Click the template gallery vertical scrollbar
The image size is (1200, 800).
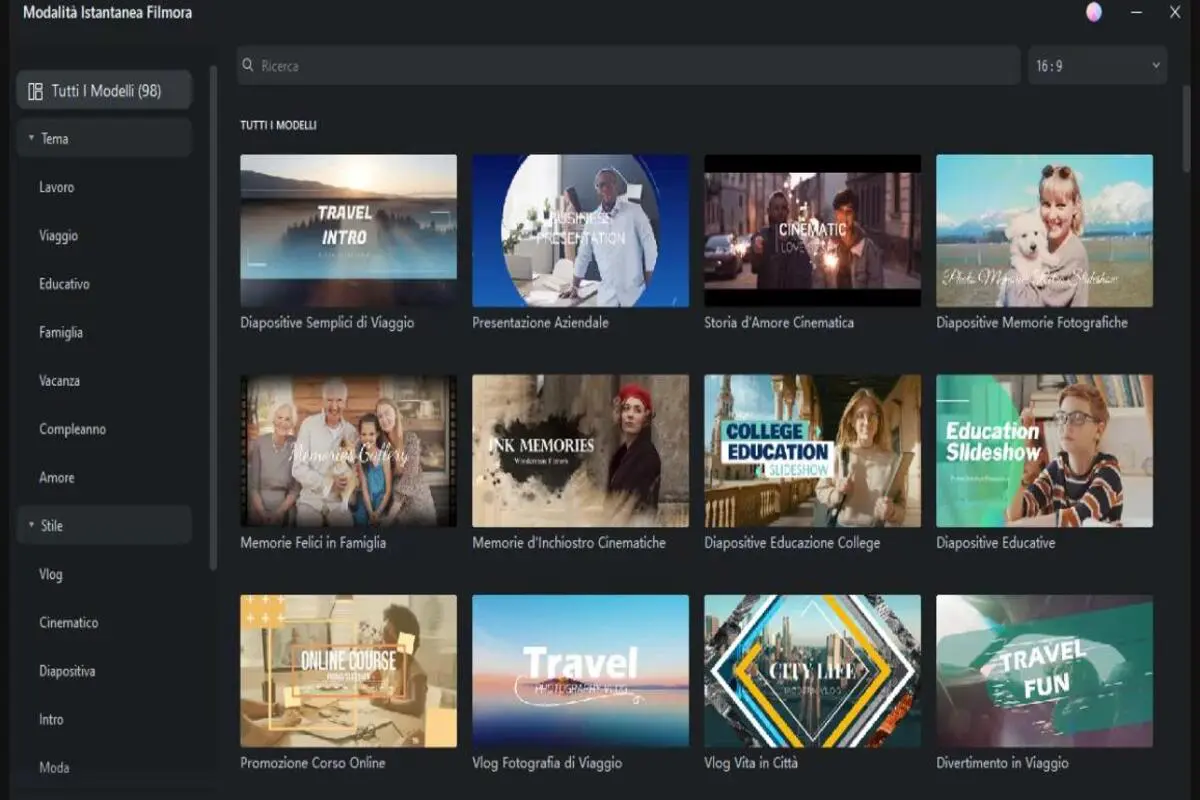pos(1187,130)
